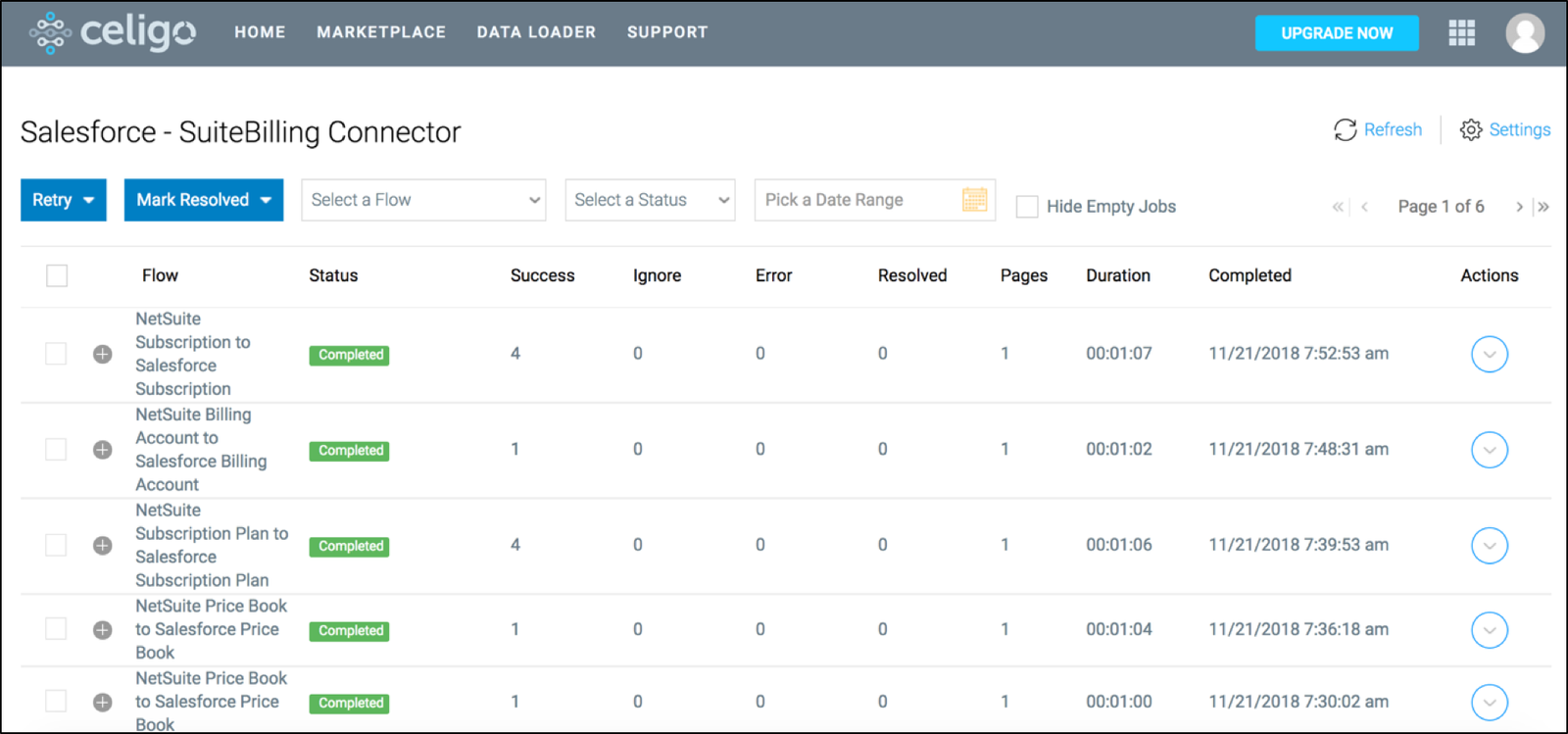Click the Actions column header
The width and height of the screenshot is (1568, 734).
coord(1490,275)
